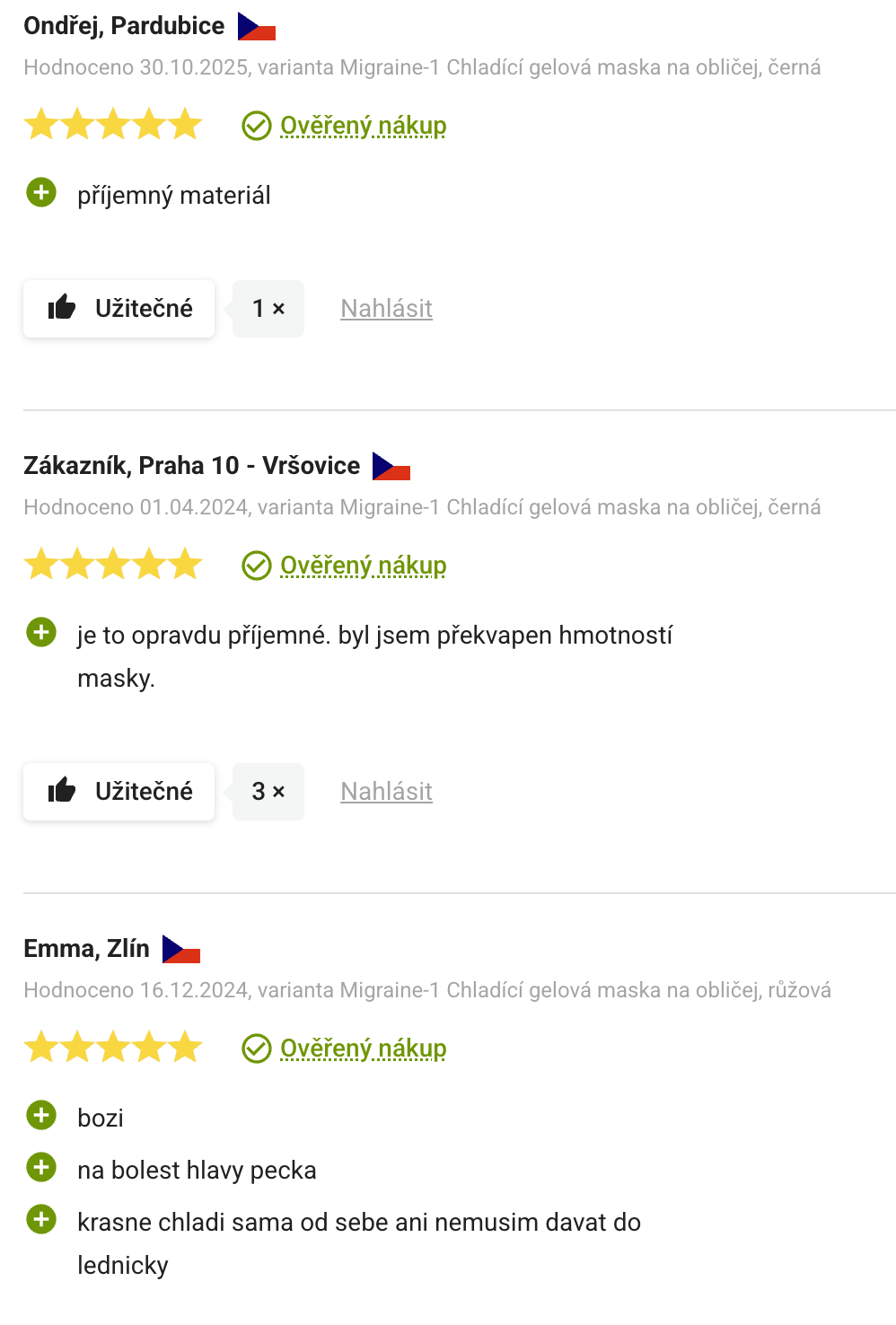Click the green plus icon before 'příjemný materiál'
The image size is (896, 1325).
pos(40,193)
